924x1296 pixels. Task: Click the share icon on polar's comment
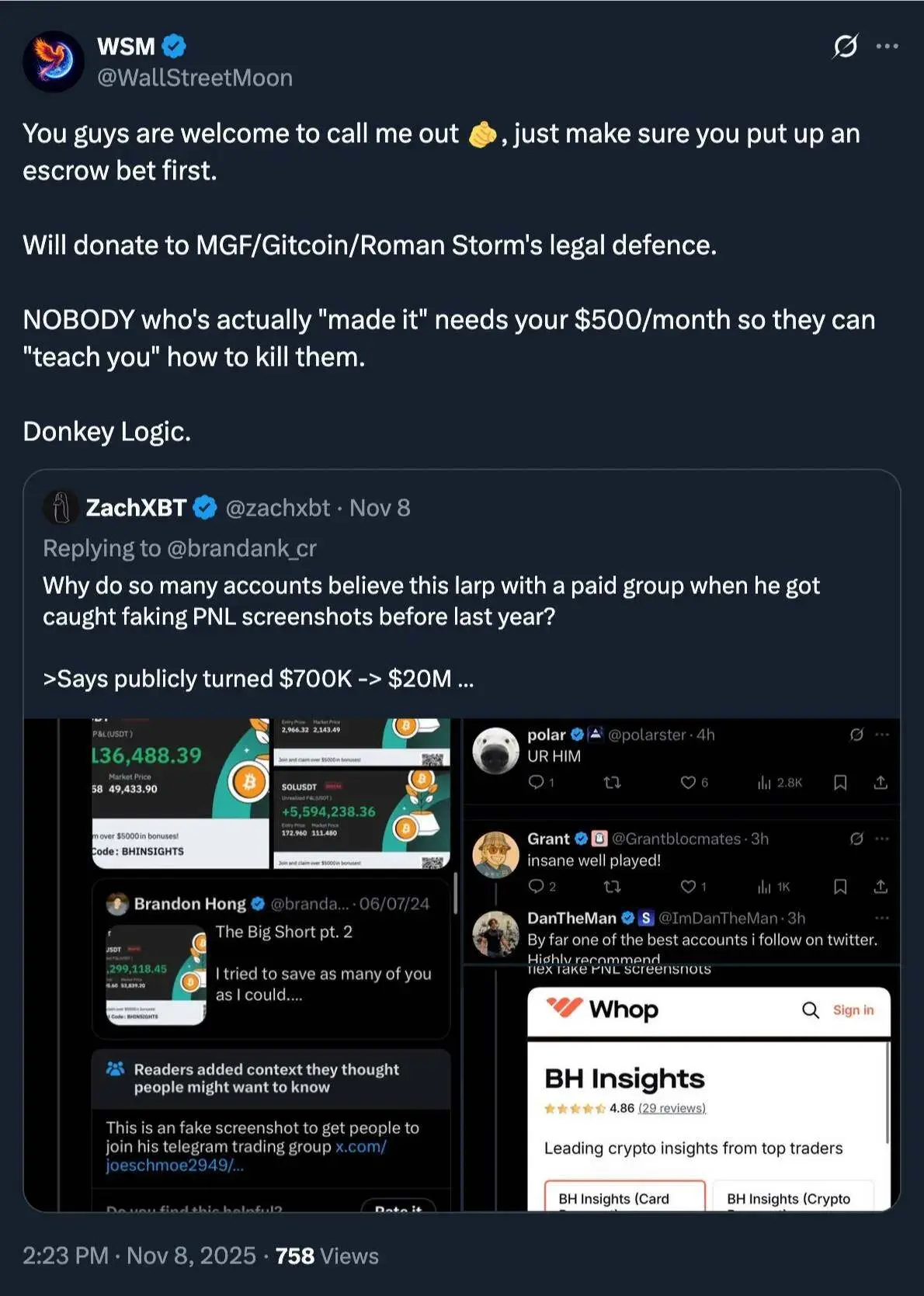pos(881,782)
